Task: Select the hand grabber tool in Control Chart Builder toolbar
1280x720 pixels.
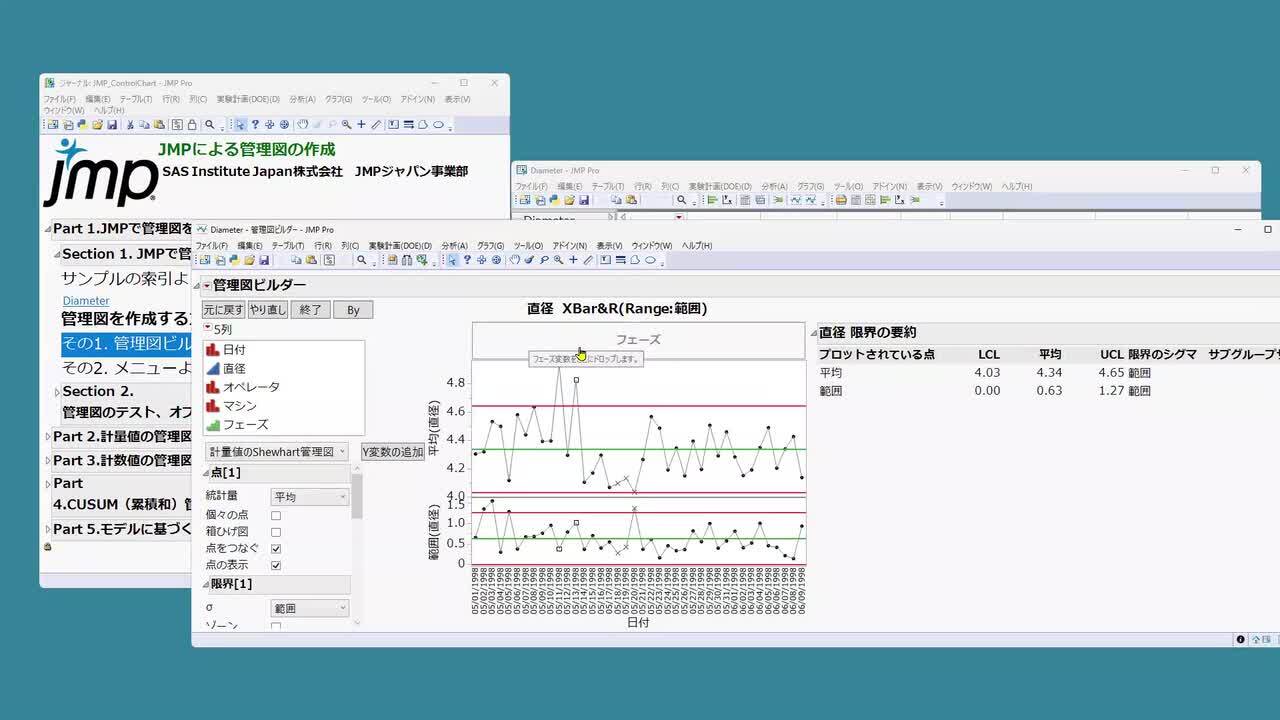Action: coord(514,260)
